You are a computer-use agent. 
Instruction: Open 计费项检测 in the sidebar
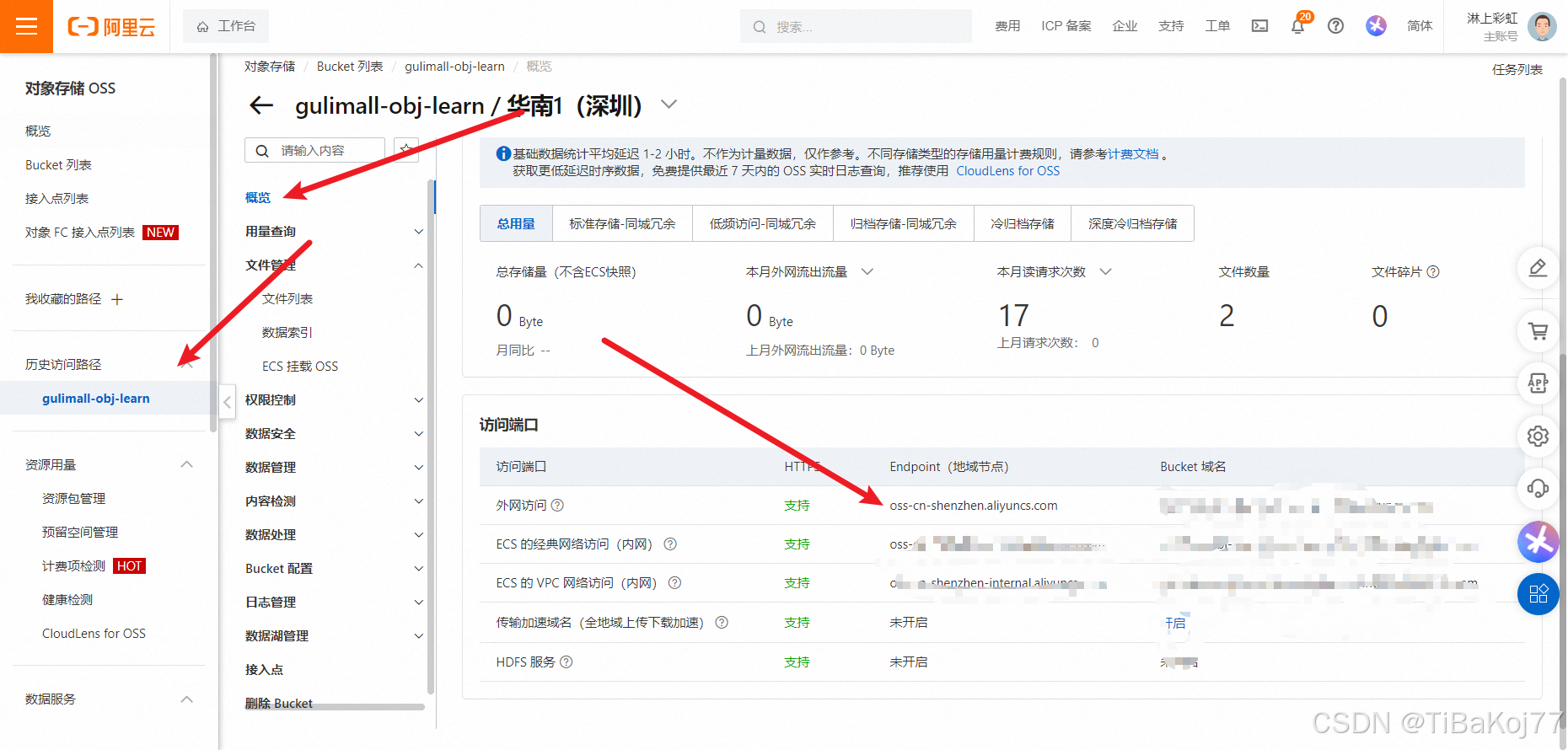coord(74,566)
